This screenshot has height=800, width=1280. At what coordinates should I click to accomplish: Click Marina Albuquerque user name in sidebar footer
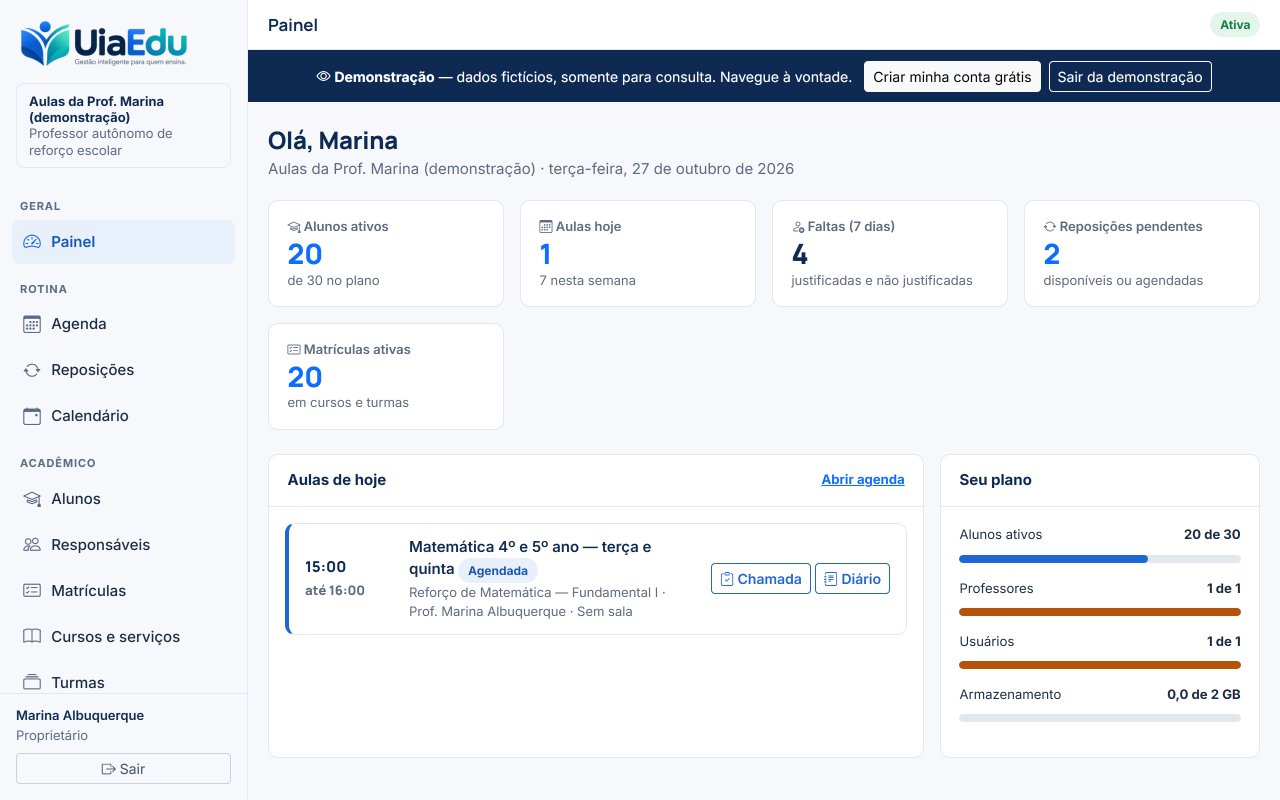(x=80, y=716)
